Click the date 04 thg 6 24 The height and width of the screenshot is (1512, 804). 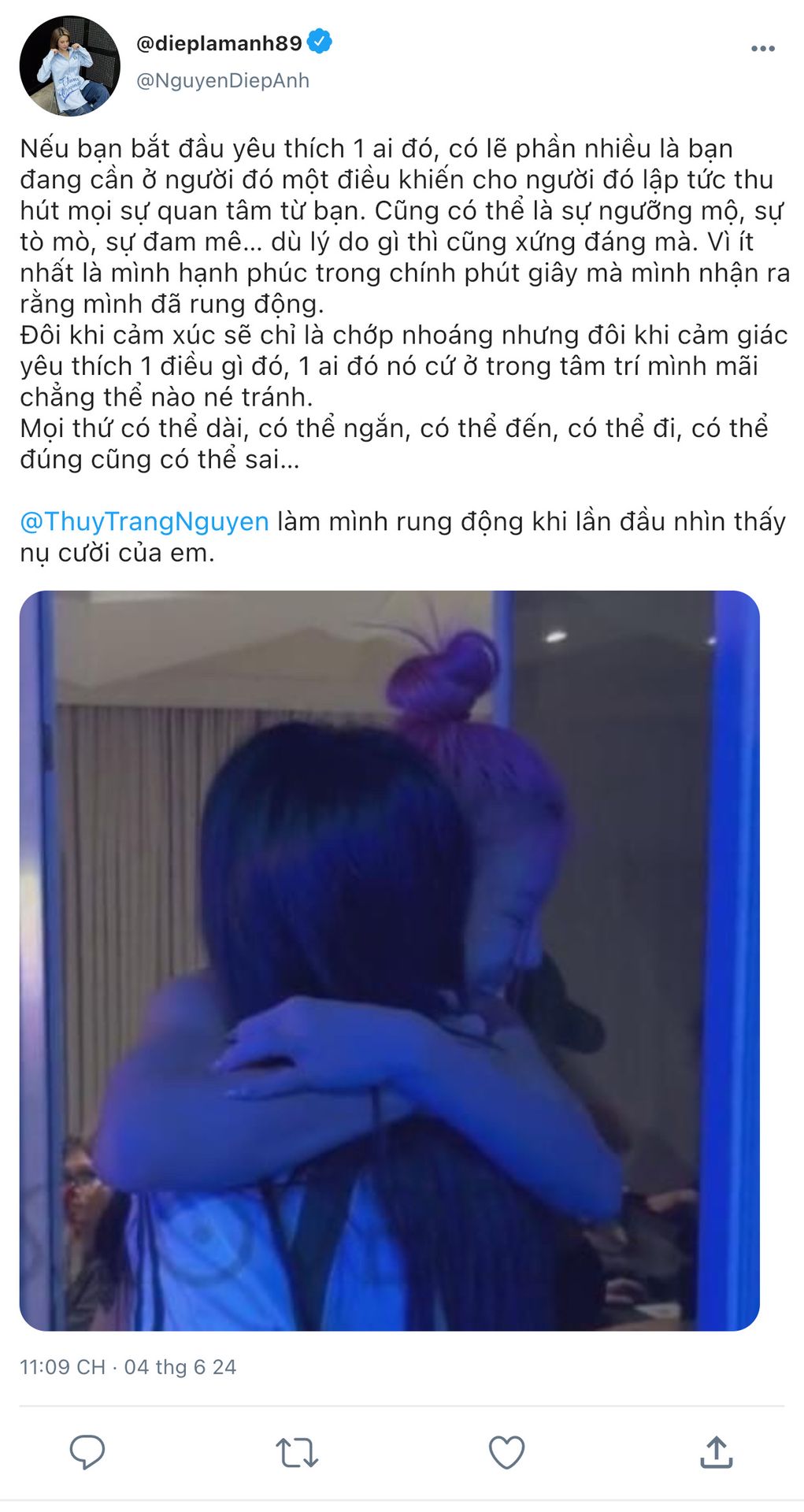click(180, 1367)
